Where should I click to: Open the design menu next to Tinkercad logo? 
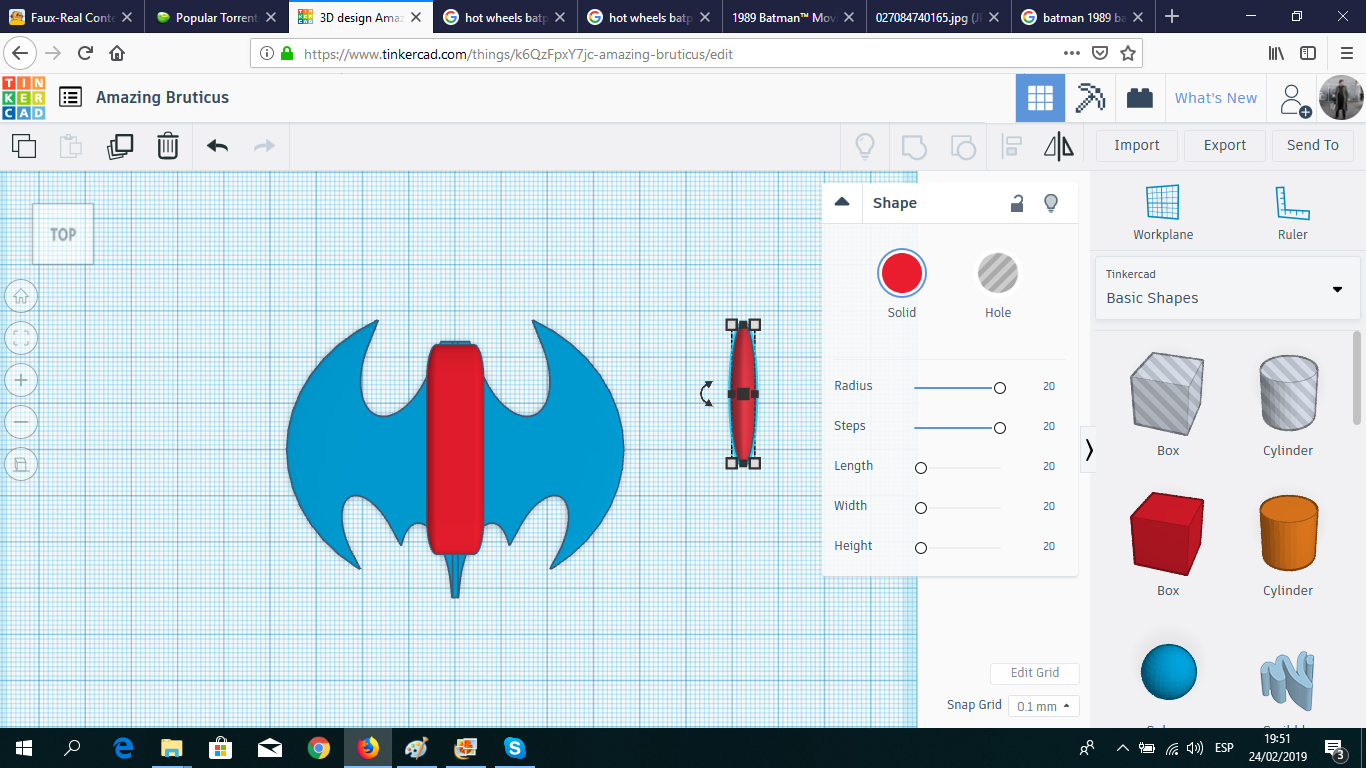(x=70, y=97)
